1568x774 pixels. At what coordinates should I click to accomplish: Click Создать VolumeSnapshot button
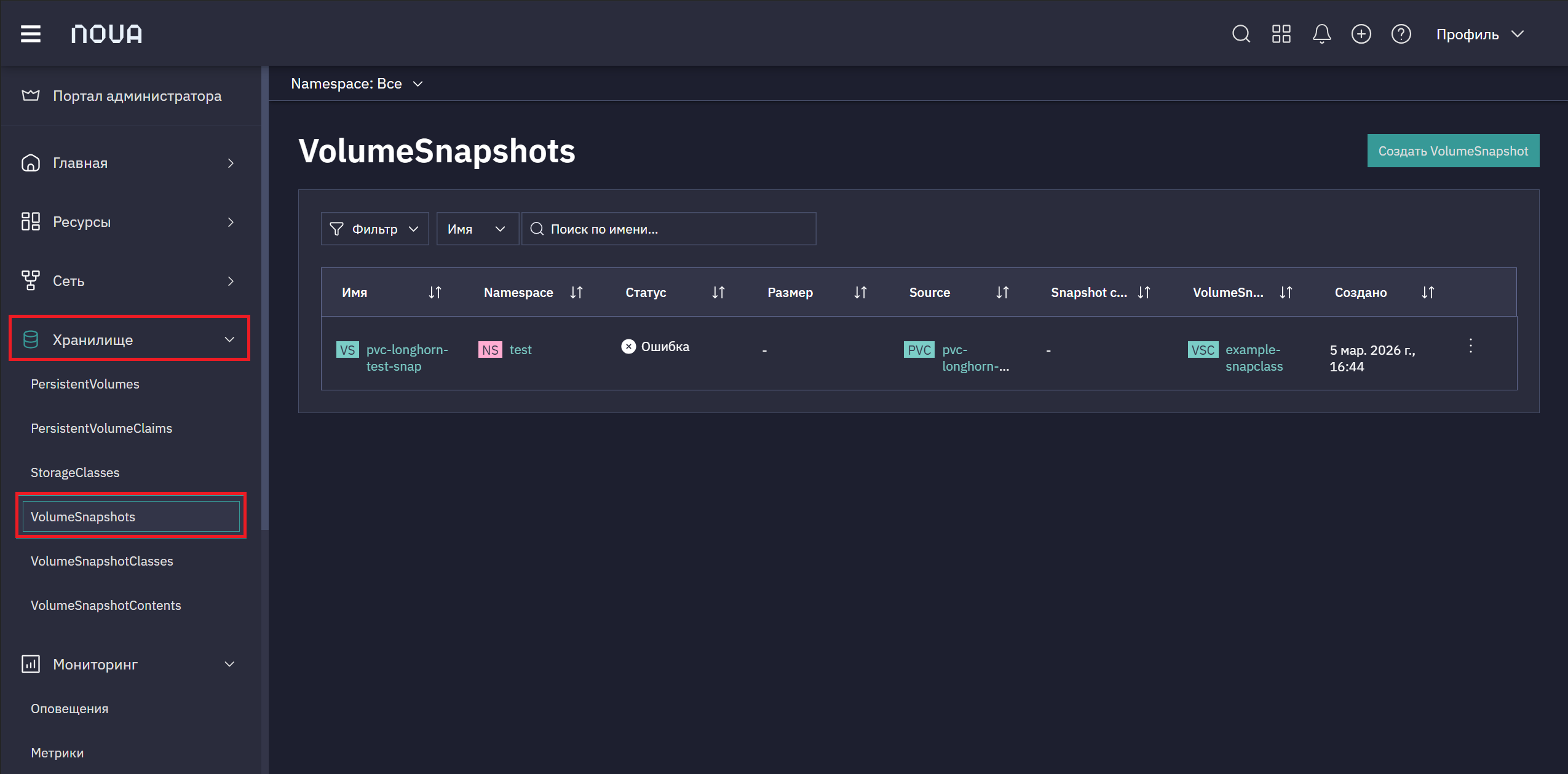pos(1453,151)
